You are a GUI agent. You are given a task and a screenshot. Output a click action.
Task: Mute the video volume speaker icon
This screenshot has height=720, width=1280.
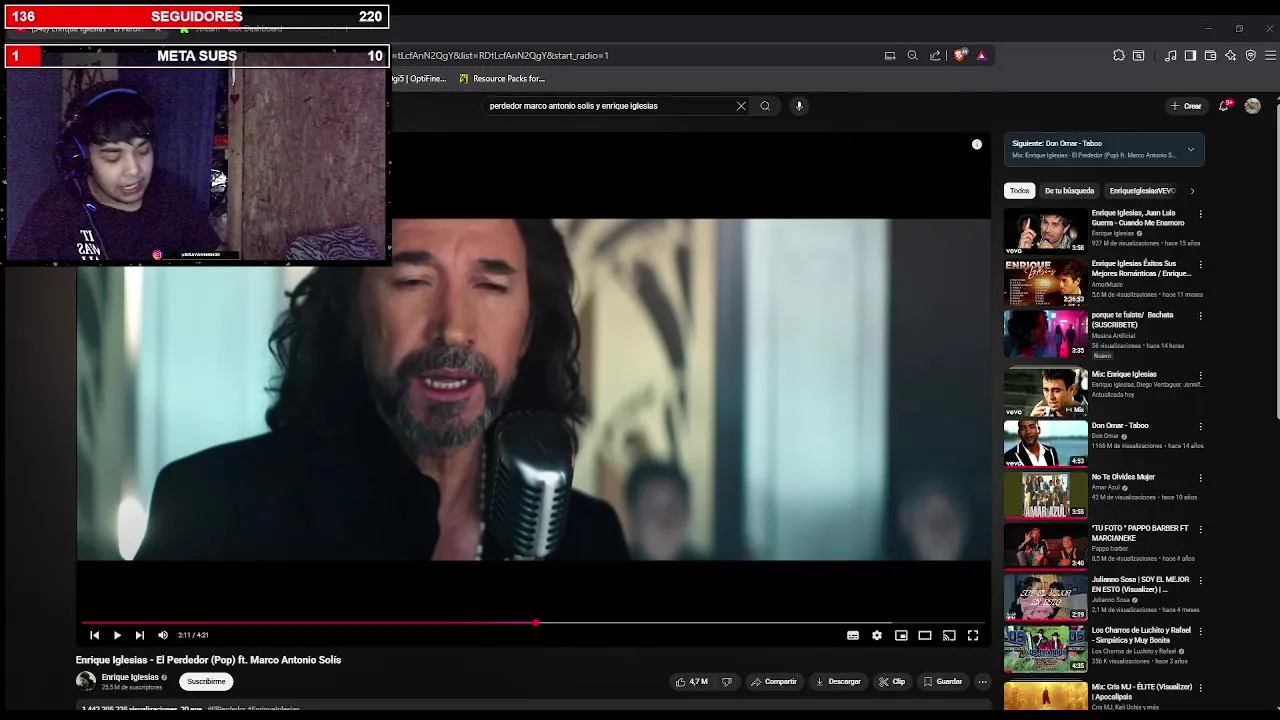tap(163, 635)
